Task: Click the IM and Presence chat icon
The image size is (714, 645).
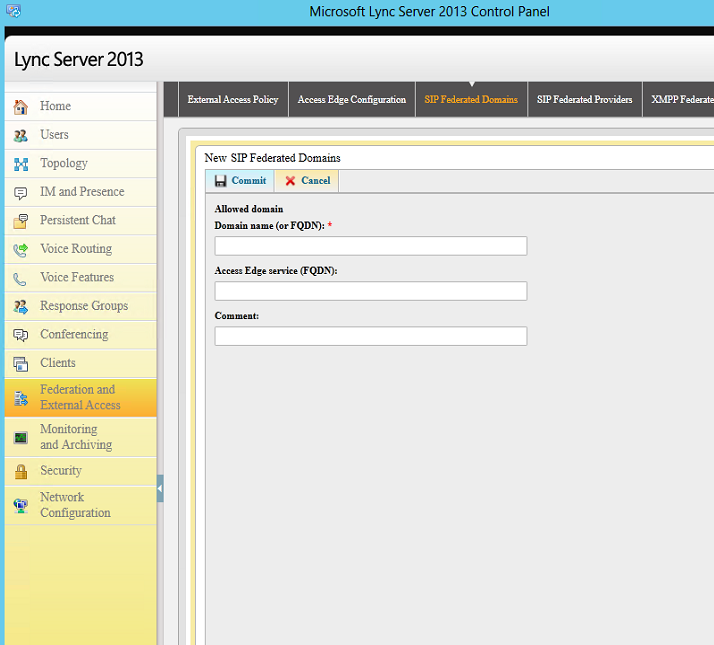Action: 20,192
